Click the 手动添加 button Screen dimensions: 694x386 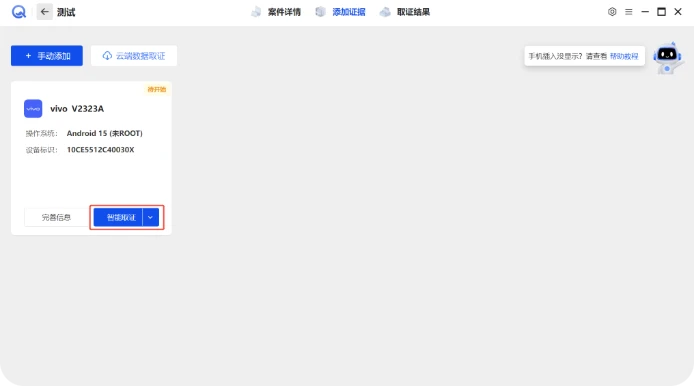tap(47, 56)
